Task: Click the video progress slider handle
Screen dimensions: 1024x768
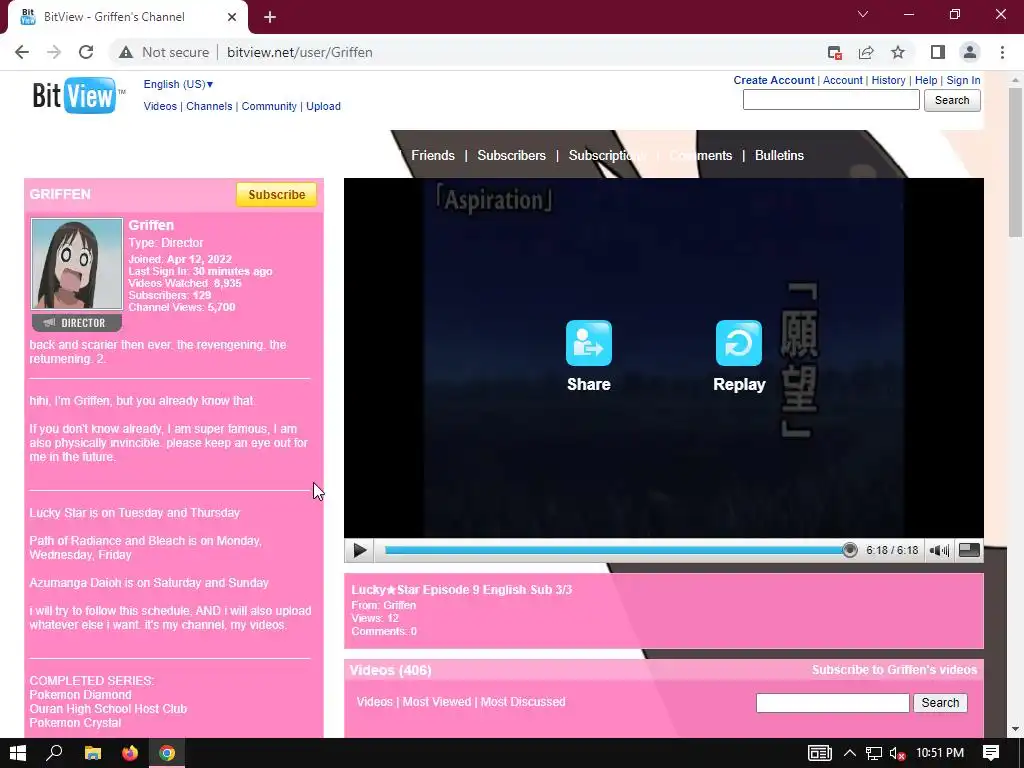Action: (849, 551)
